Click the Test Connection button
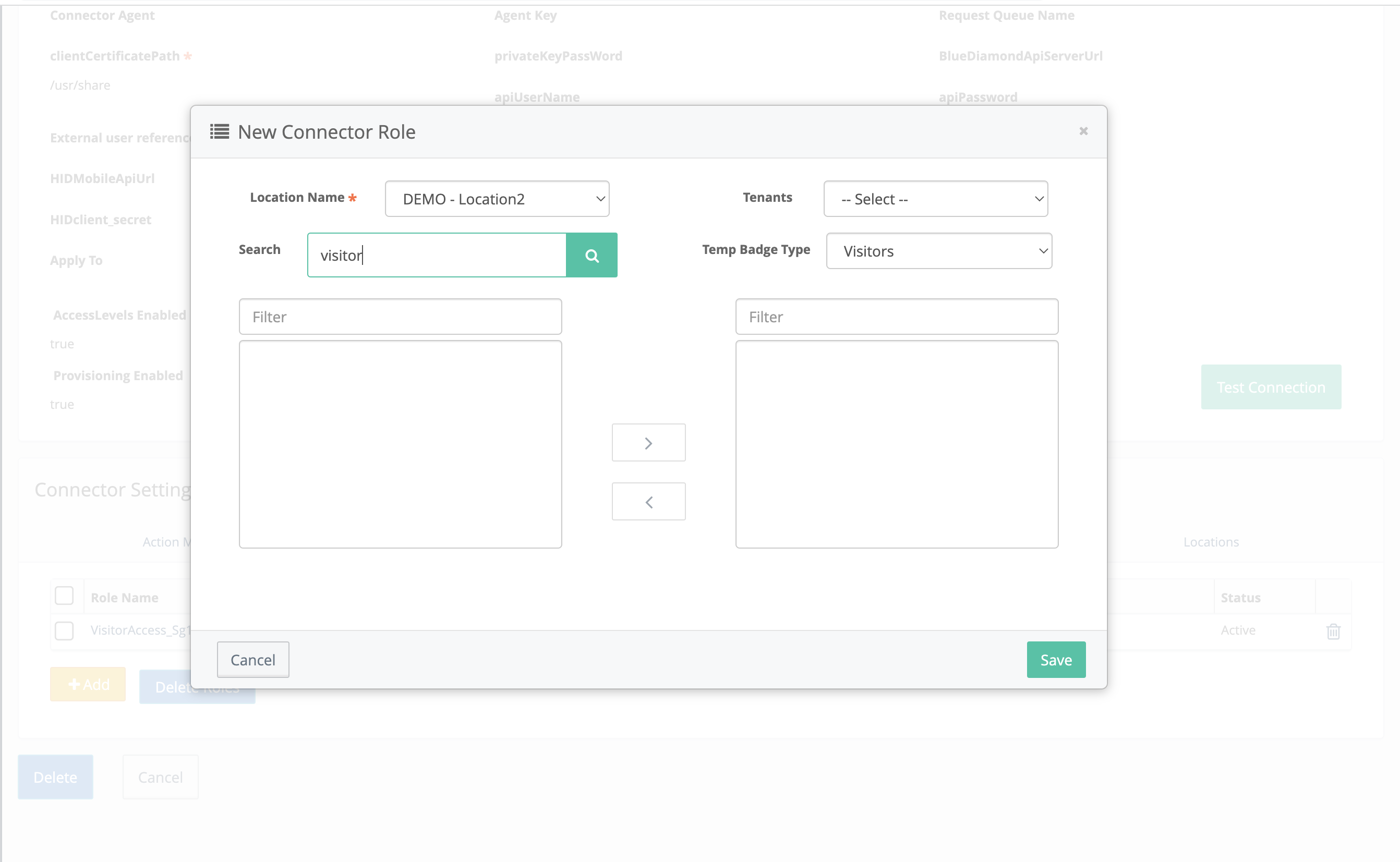 (1271, 387)
